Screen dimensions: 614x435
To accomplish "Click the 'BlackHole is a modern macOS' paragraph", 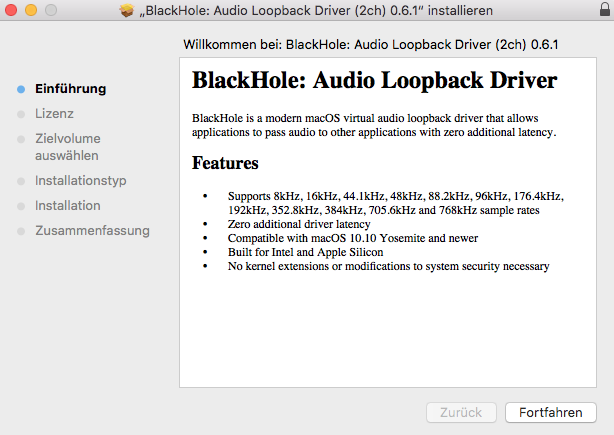I will tap(374, 125).
